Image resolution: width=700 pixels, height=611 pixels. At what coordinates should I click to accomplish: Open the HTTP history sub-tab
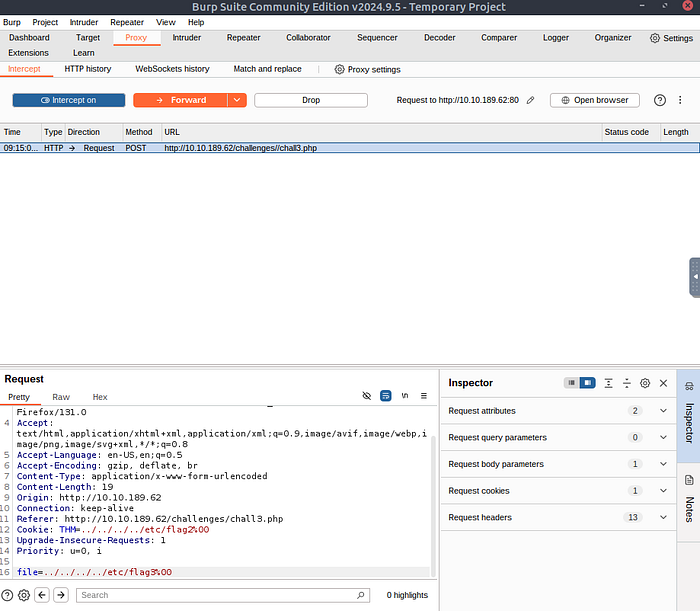coord(88,69)
